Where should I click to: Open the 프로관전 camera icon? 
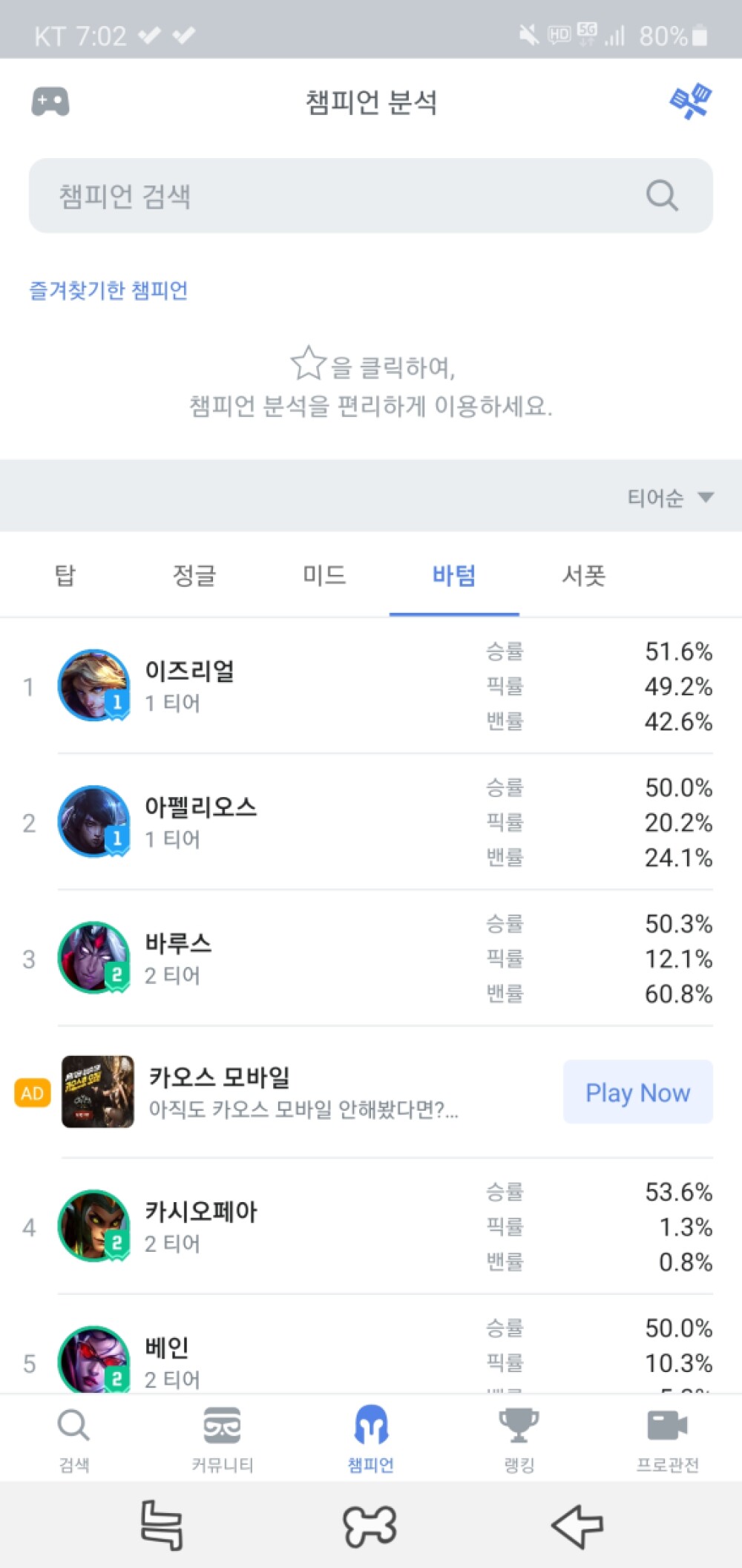coord(668,1426)
